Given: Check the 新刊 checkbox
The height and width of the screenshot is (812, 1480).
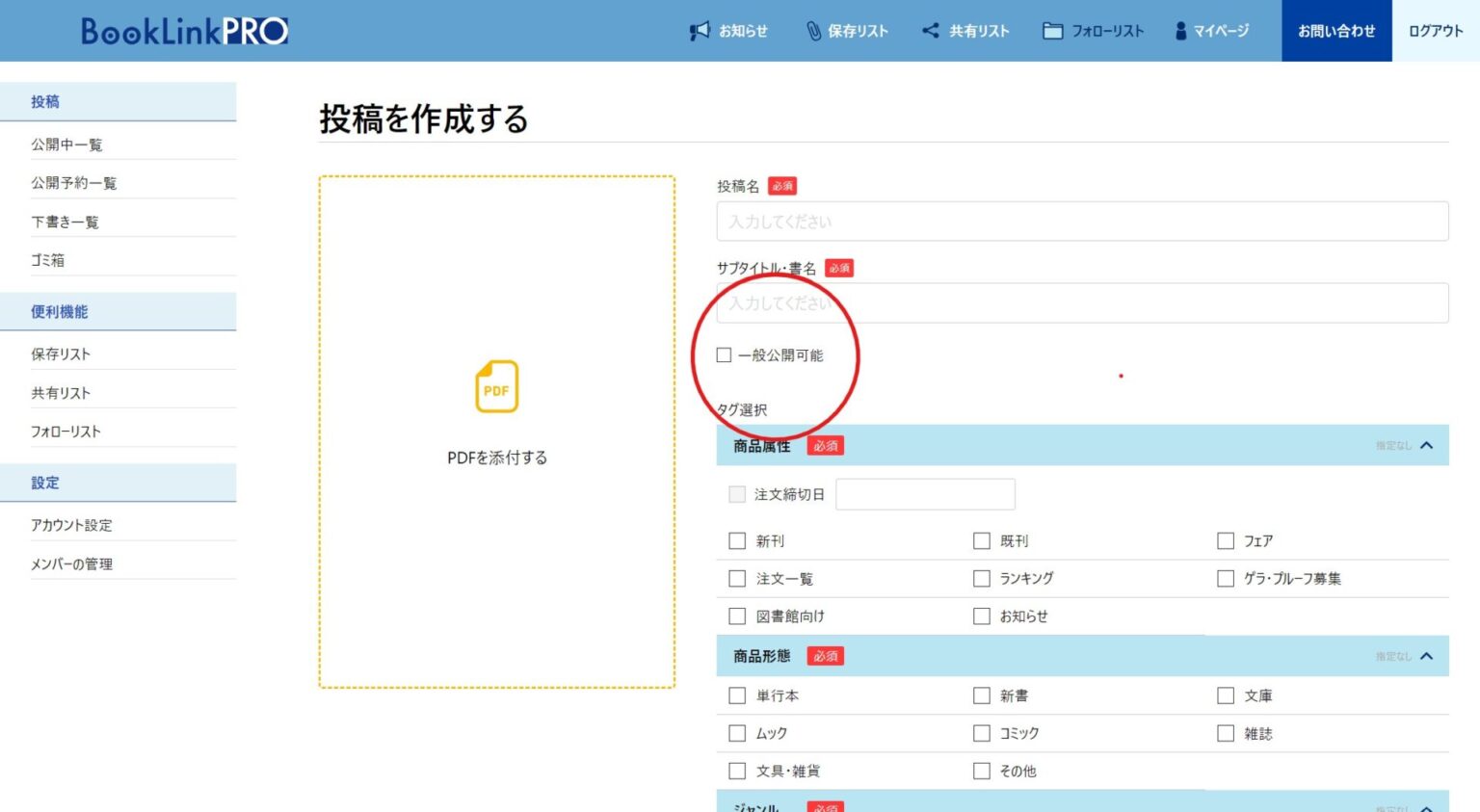Looking at the screenshot, I should 737,540.
